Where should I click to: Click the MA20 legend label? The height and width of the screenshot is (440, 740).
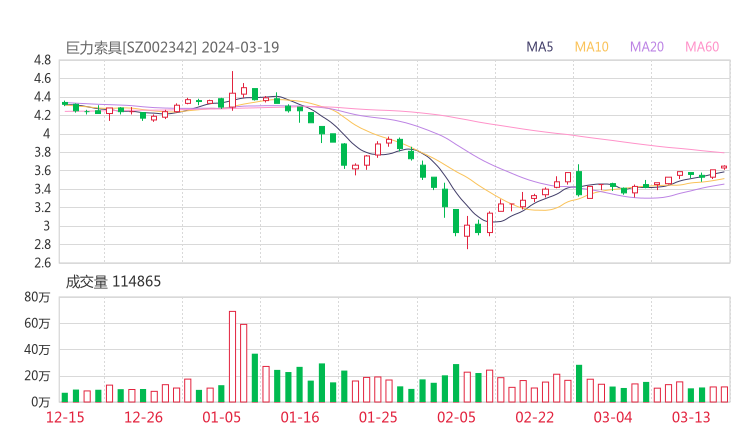[647, 47]
